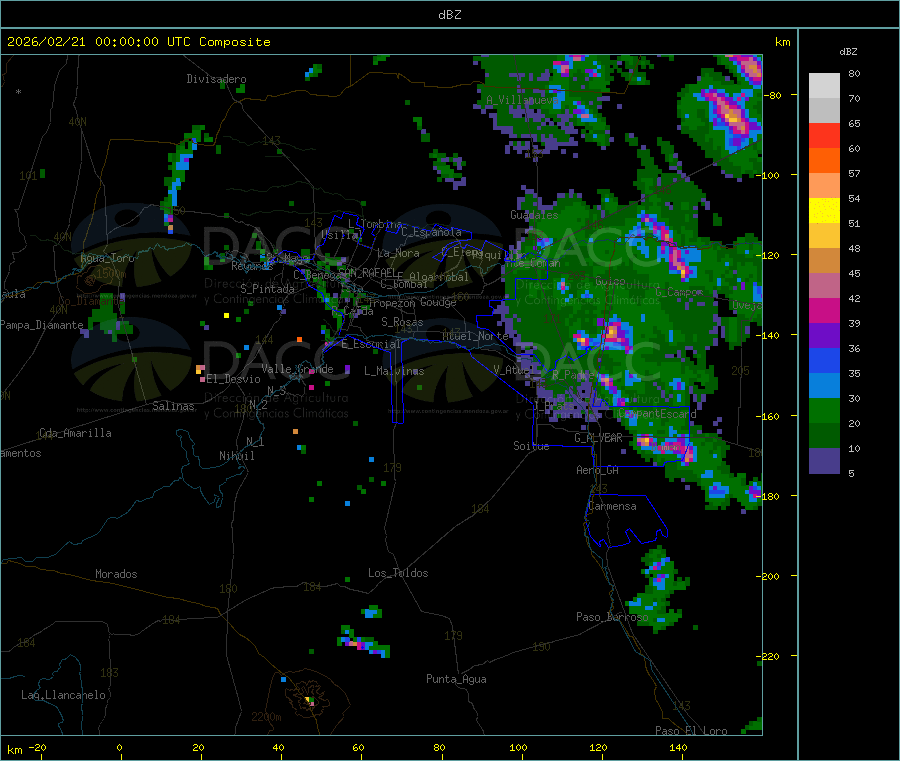Click the Lag.Llancanelo lake label
900x761 pixels.
pos(64,696)
